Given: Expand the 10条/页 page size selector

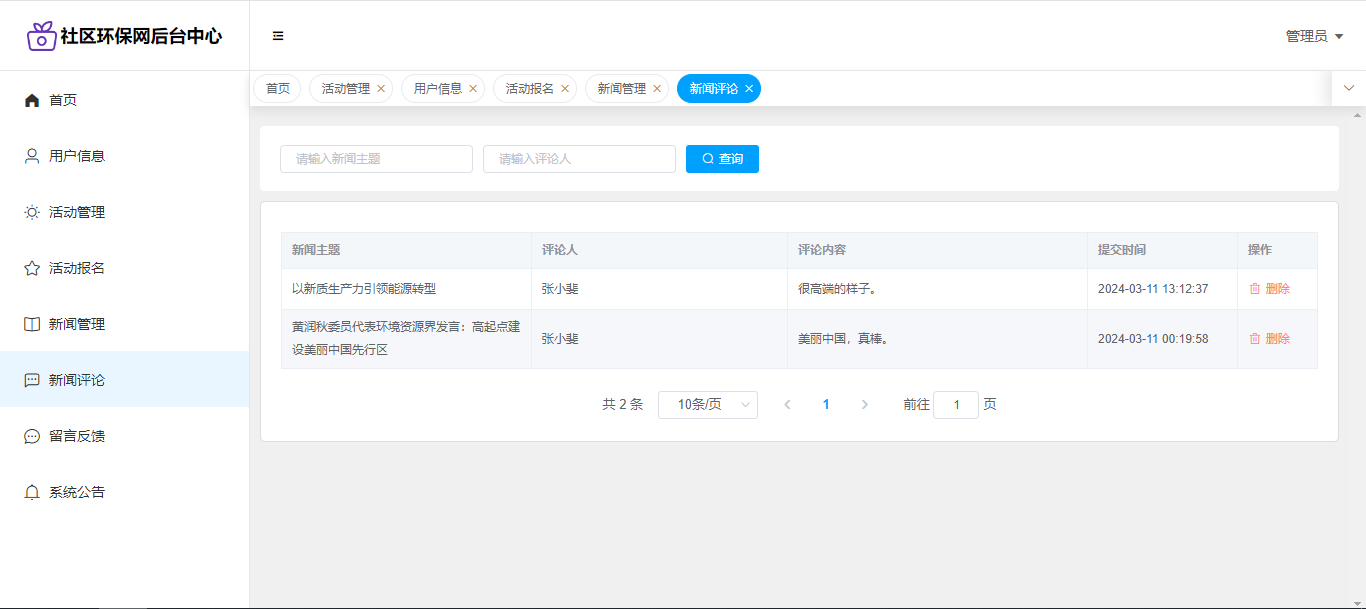Looking at the screenshot, I should tap(707, 405).
